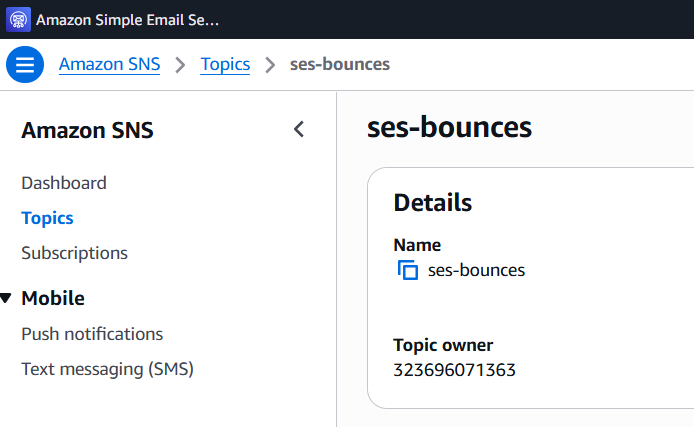Click the topic owner ID 323696071363
This screenshot has width=694, height=427.
click(x=454, y=370)
